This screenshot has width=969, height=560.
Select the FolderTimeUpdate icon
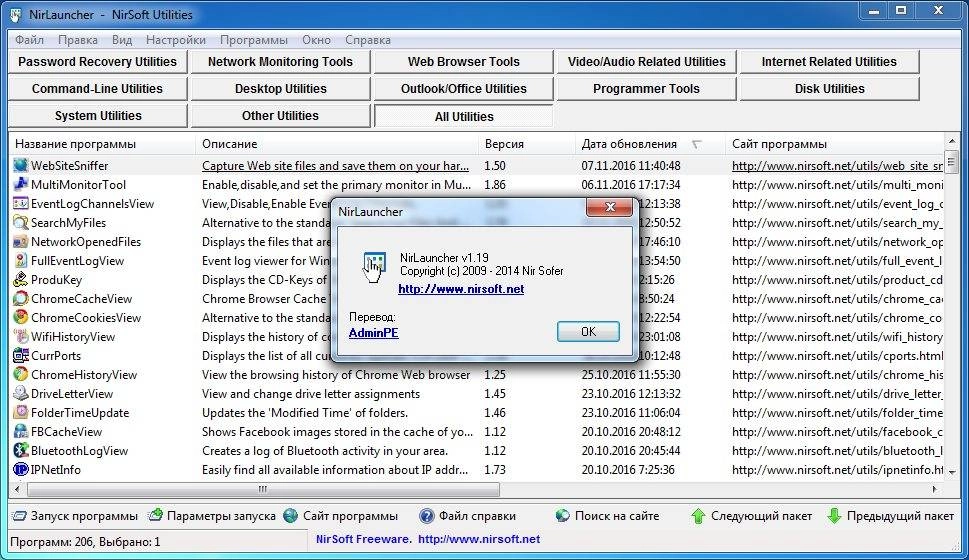tap(20, 412)
